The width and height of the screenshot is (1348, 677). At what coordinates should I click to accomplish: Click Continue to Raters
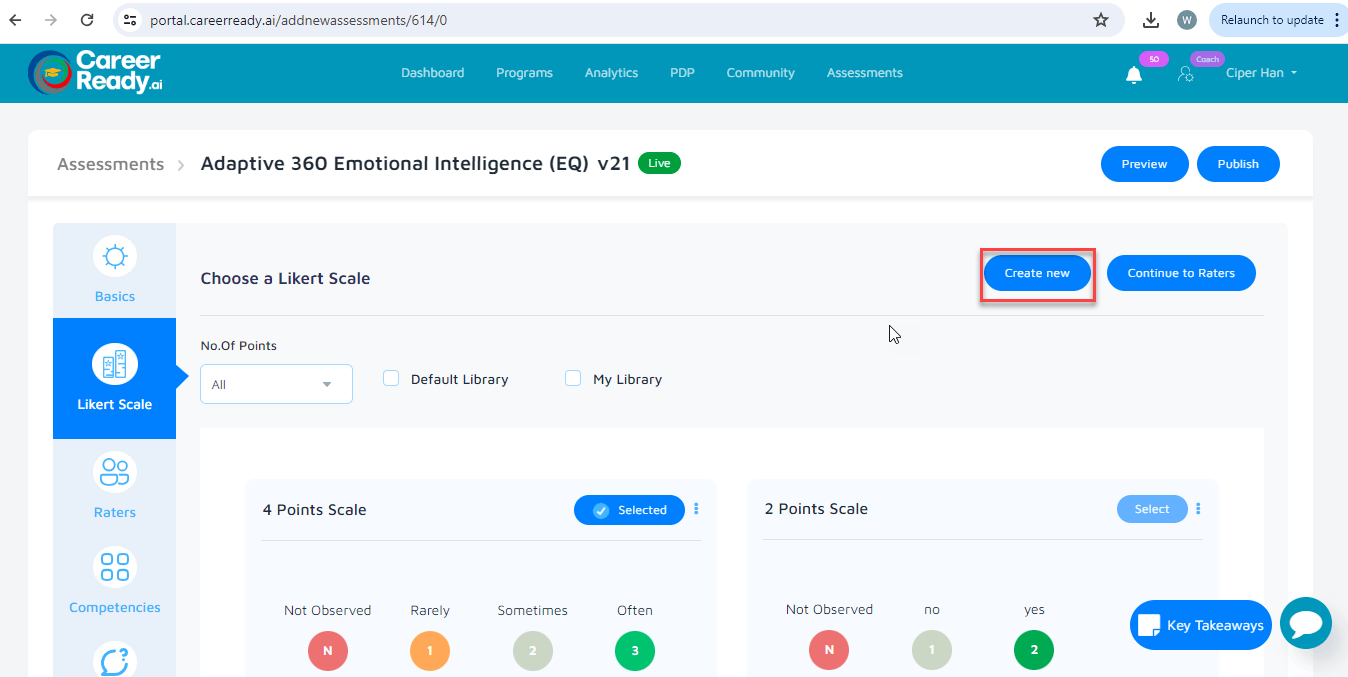pos(1181,272)
